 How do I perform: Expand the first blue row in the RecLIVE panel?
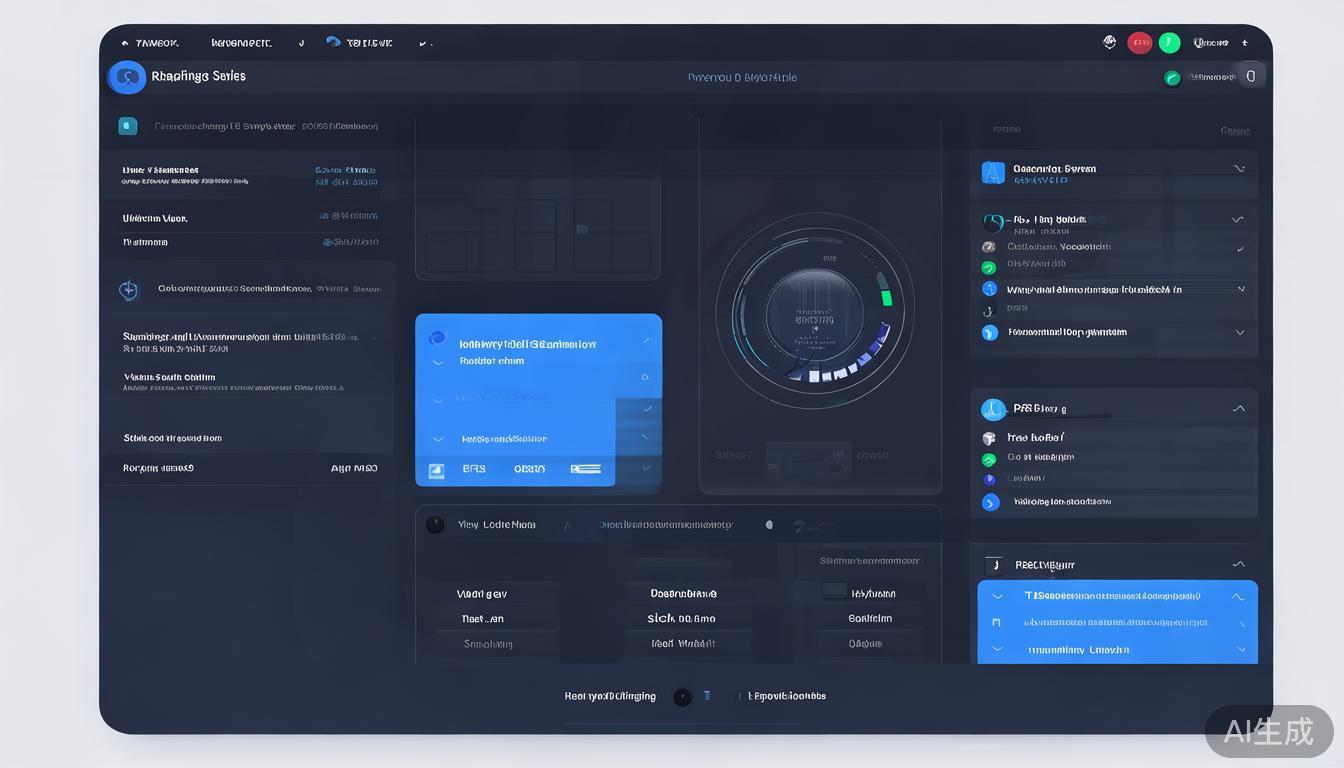click(x=1237, y=595)
